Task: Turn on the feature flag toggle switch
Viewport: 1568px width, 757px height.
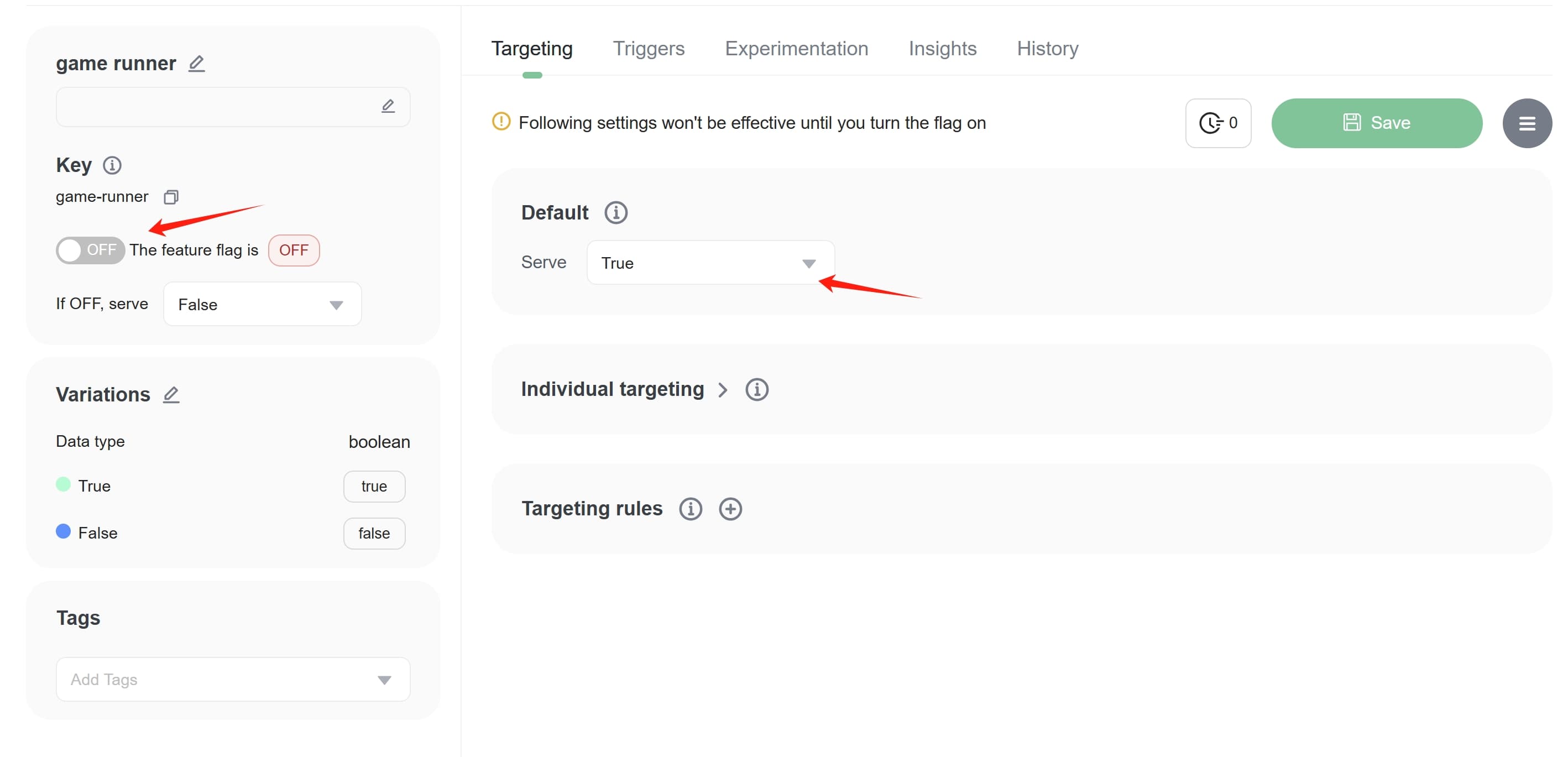Action: pos(90,250)
